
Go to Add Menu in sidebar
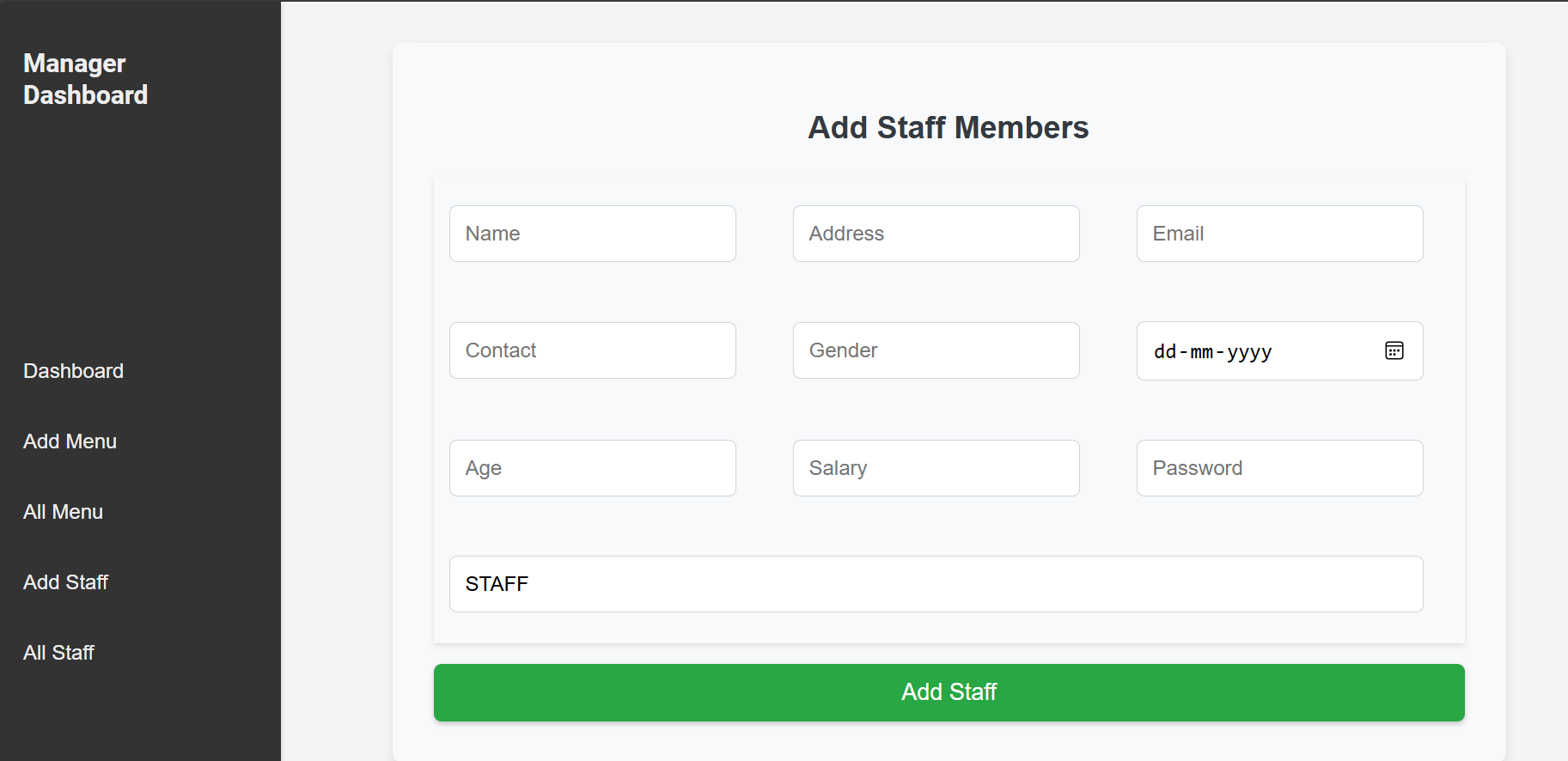(x=70, y=441)
